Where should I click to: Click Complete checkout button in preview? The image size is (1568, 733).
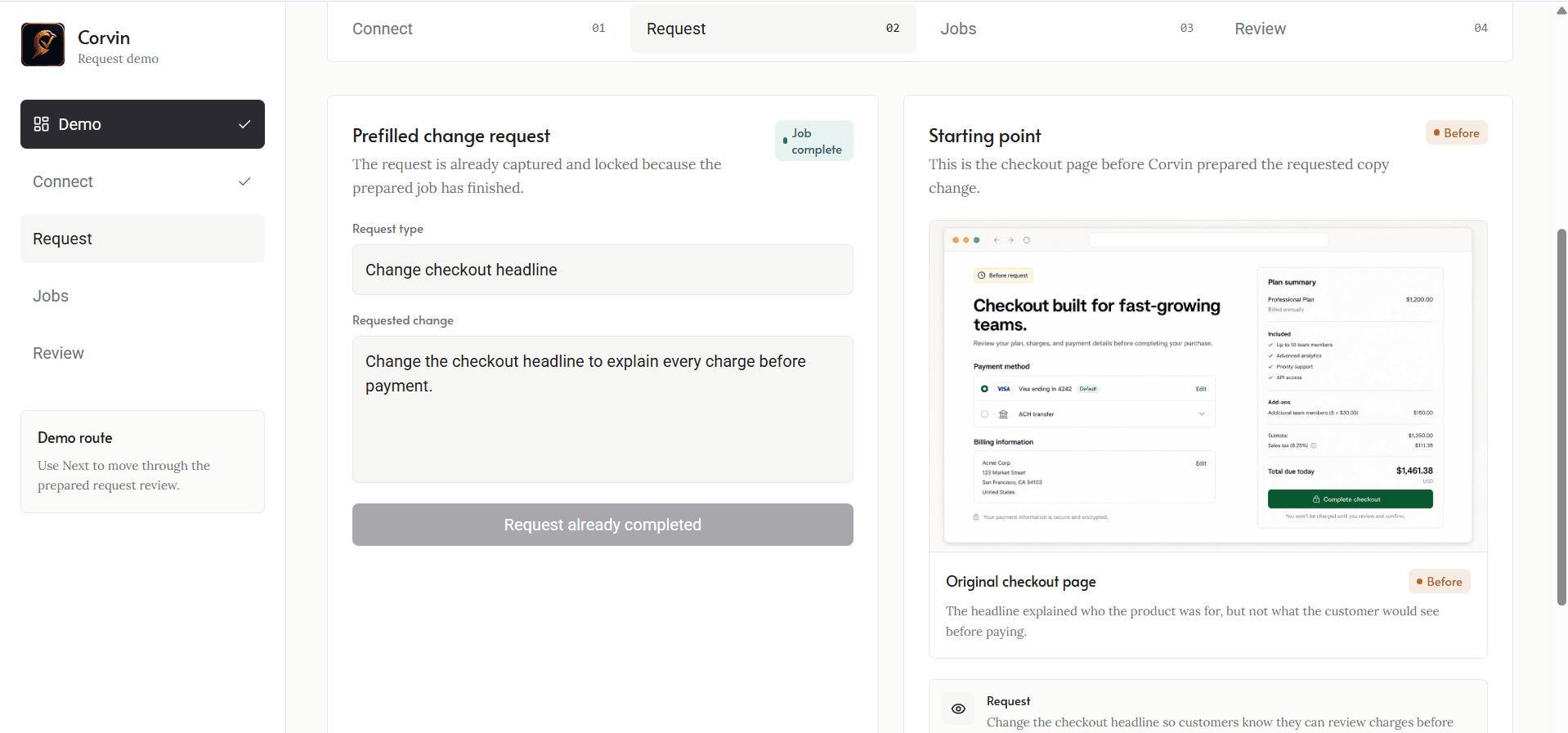click(x=1350, y=499)
